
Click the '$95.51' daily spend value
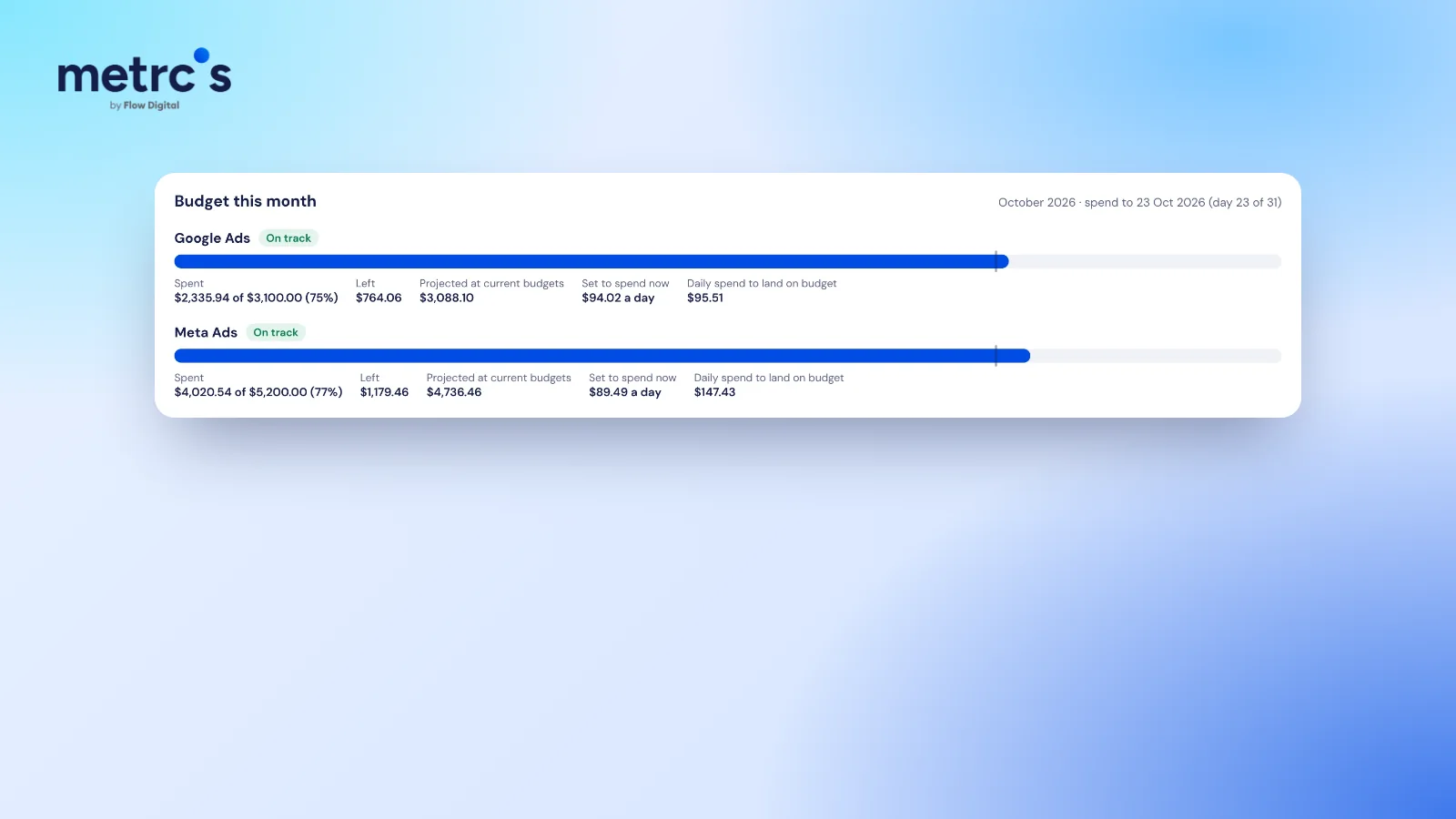click(x=705, y=298)
